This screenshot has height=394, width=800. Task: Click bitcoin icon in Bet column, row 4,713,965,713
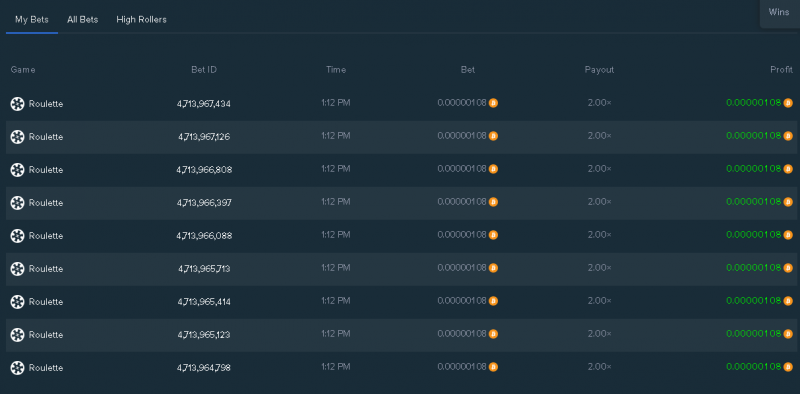[x=493, y=268]
